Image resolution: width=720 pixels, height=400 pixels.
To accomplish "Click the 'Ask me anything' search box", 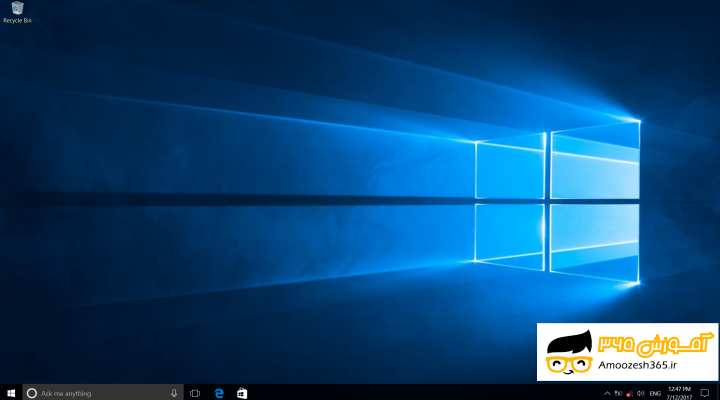I will click(x=103, y=393).
